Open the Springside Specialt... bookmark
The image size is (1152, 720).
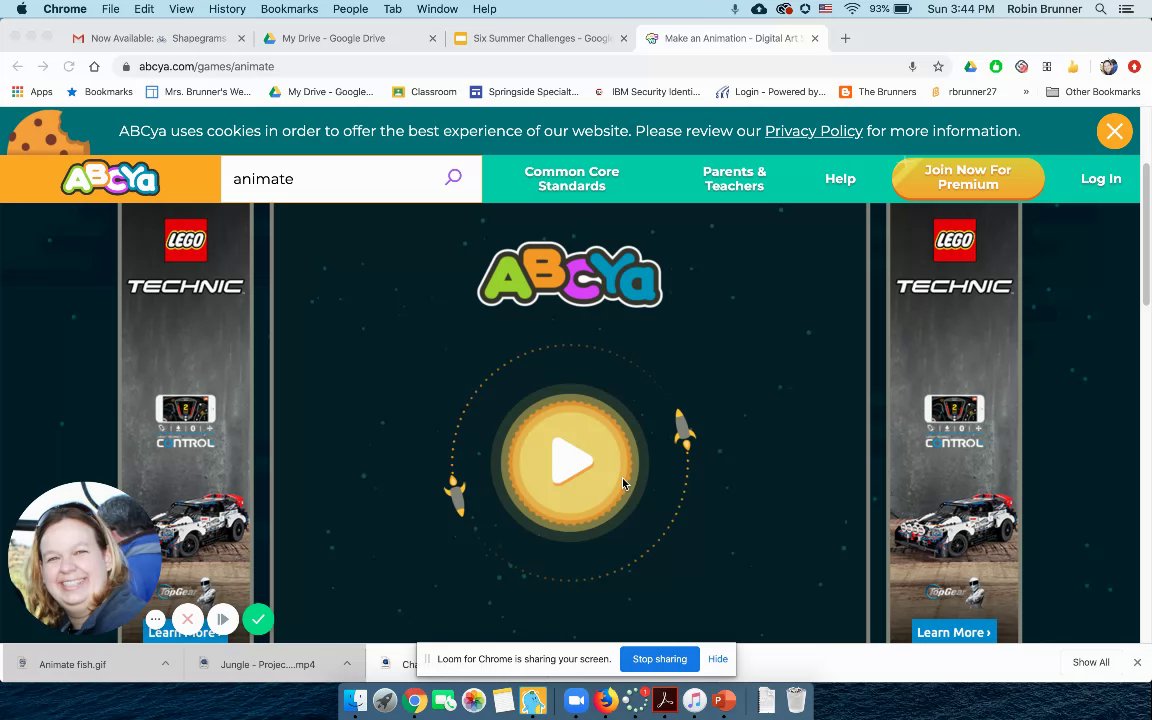525,92
